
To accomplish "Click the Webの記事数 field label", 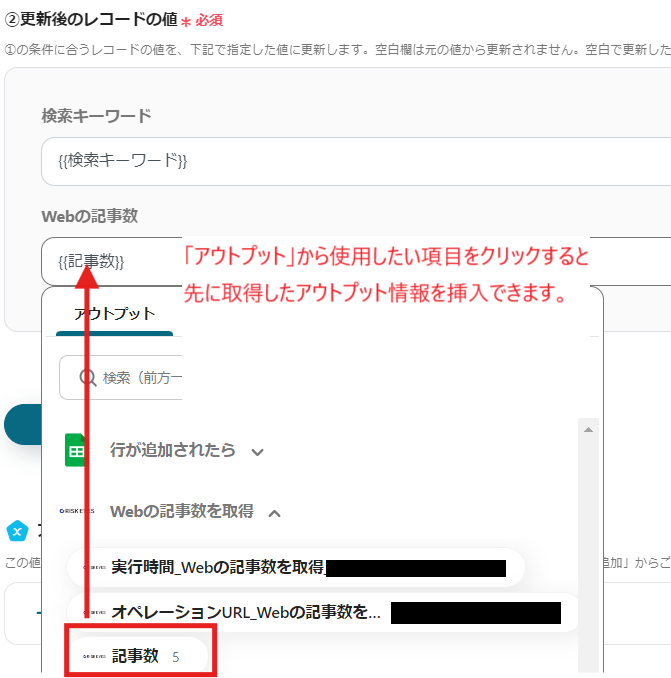I will pos(89,216).
